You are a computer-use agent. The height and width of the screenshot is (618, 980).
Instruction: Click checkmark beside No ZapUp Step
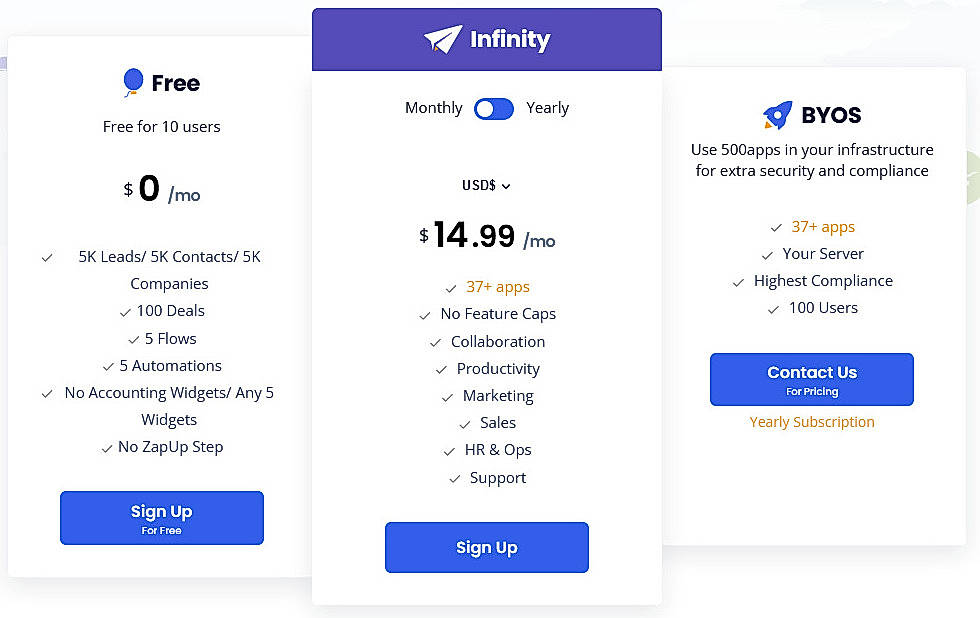pos(107,448)
